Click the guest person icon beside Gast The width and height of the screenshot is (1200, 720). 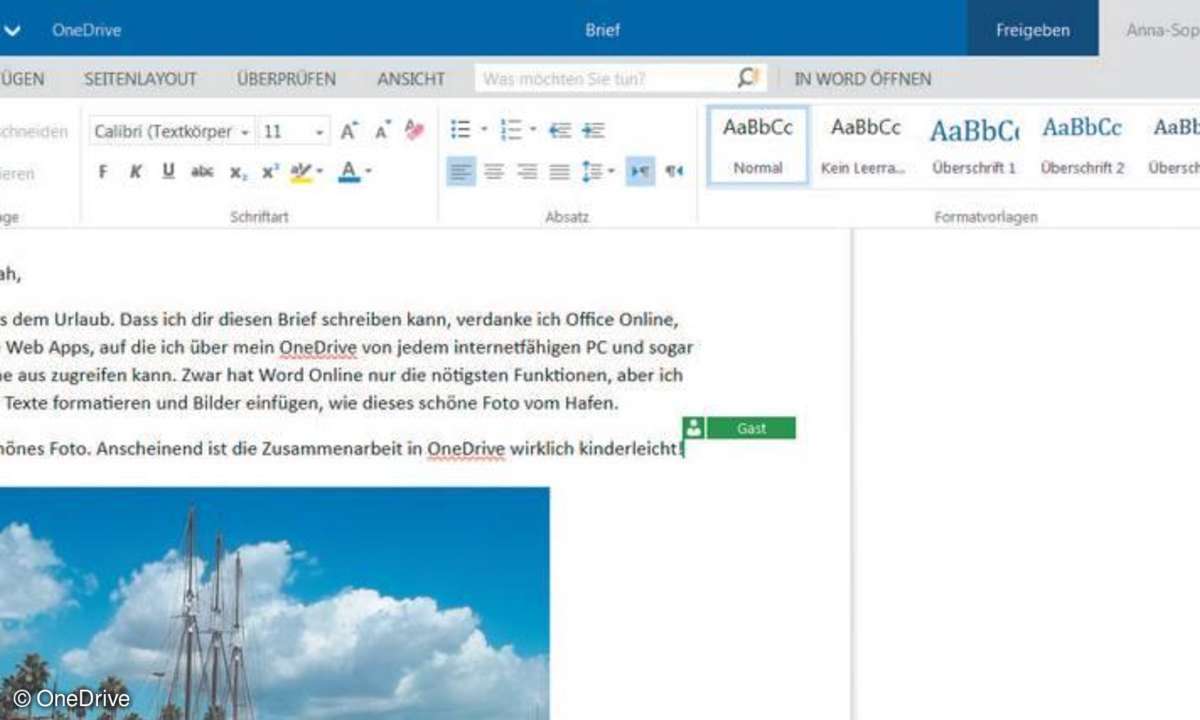coord(694,428)
